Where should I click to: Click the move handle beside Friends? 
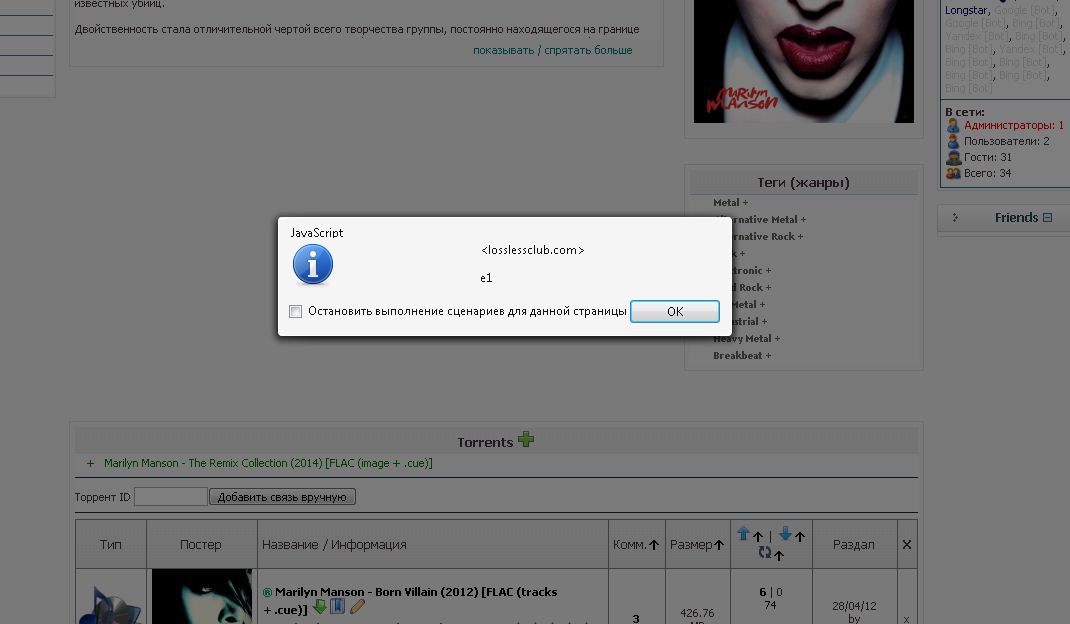pyautogui.click(x=955, y=218)
